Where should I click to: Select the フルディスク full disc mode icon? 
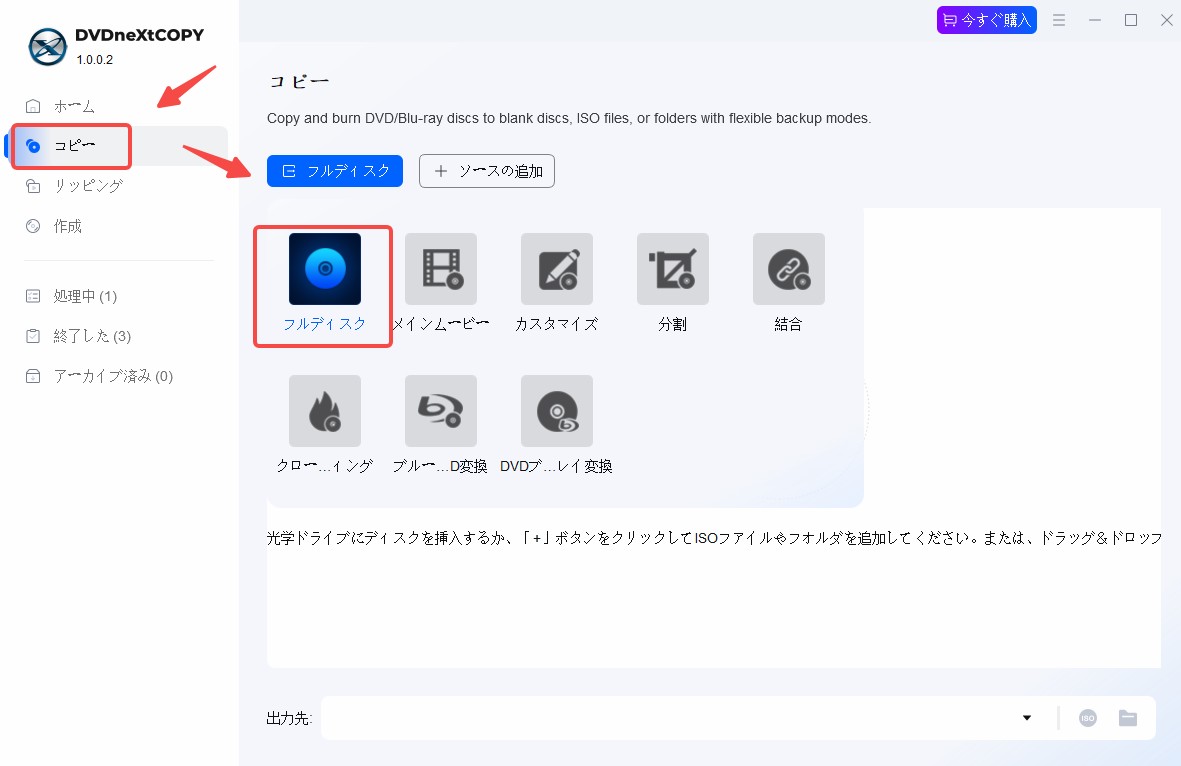click(325, 269)
